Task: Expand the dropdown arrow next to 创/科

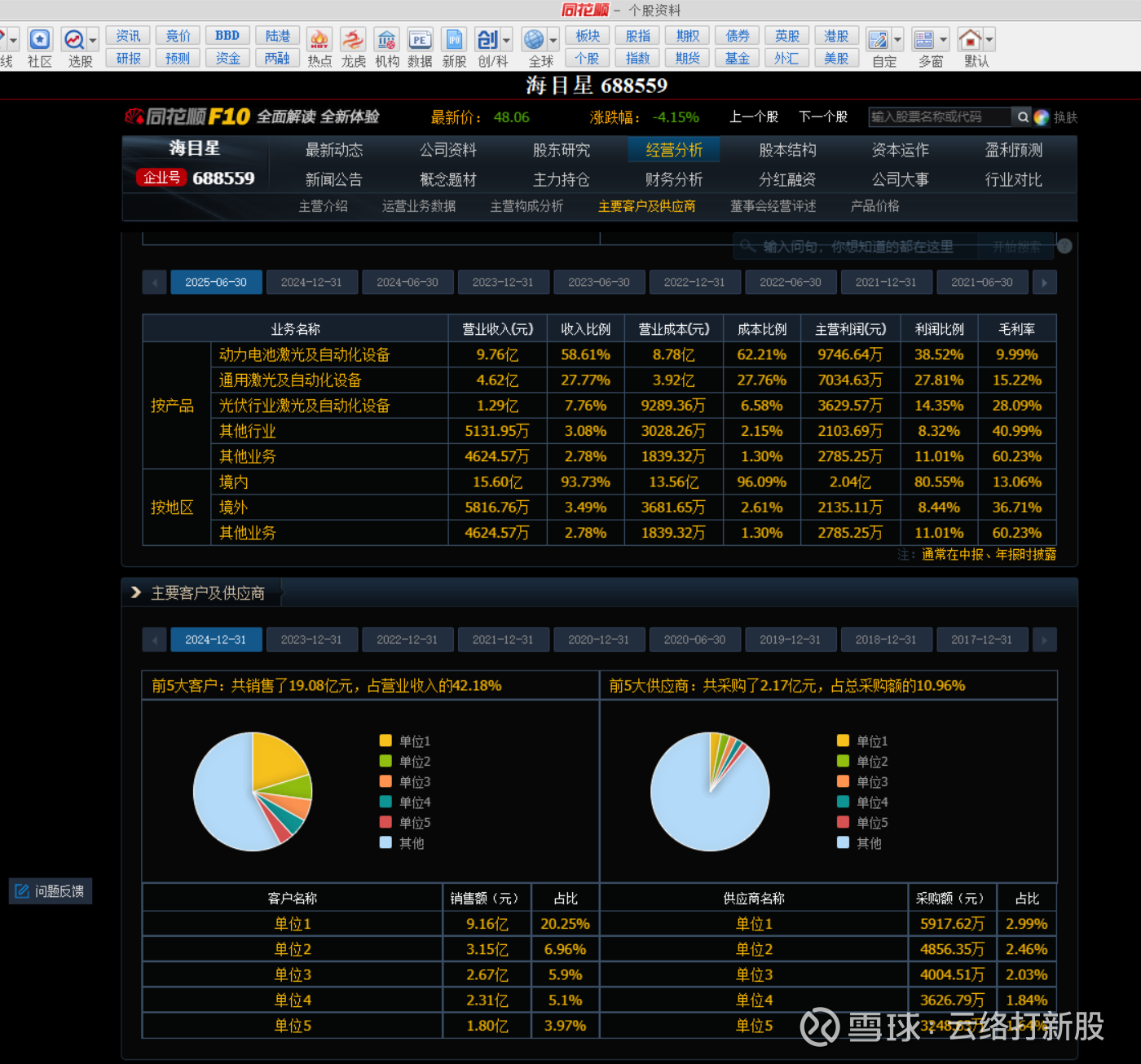Action: click(506, 39)
